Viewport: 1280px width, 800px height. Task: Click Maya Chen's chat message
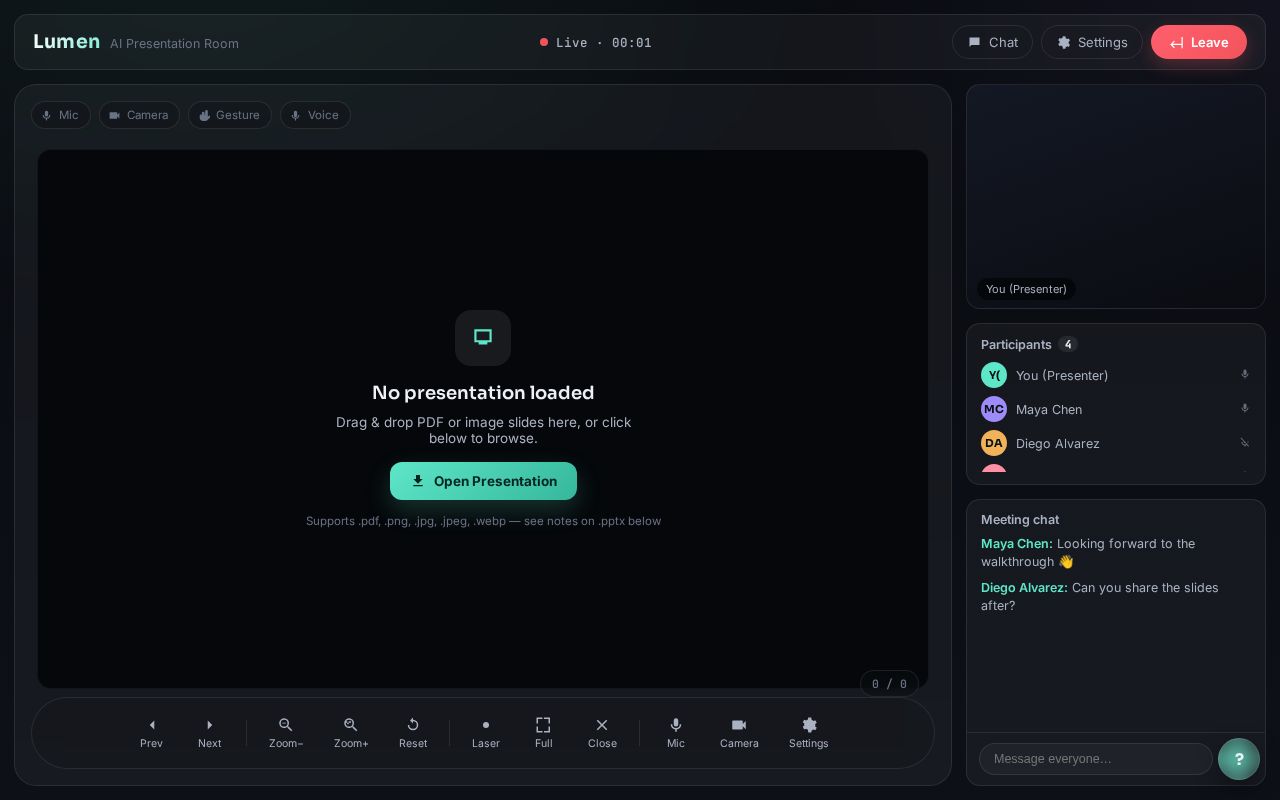pyautogui.click(x=1116, y=553)
